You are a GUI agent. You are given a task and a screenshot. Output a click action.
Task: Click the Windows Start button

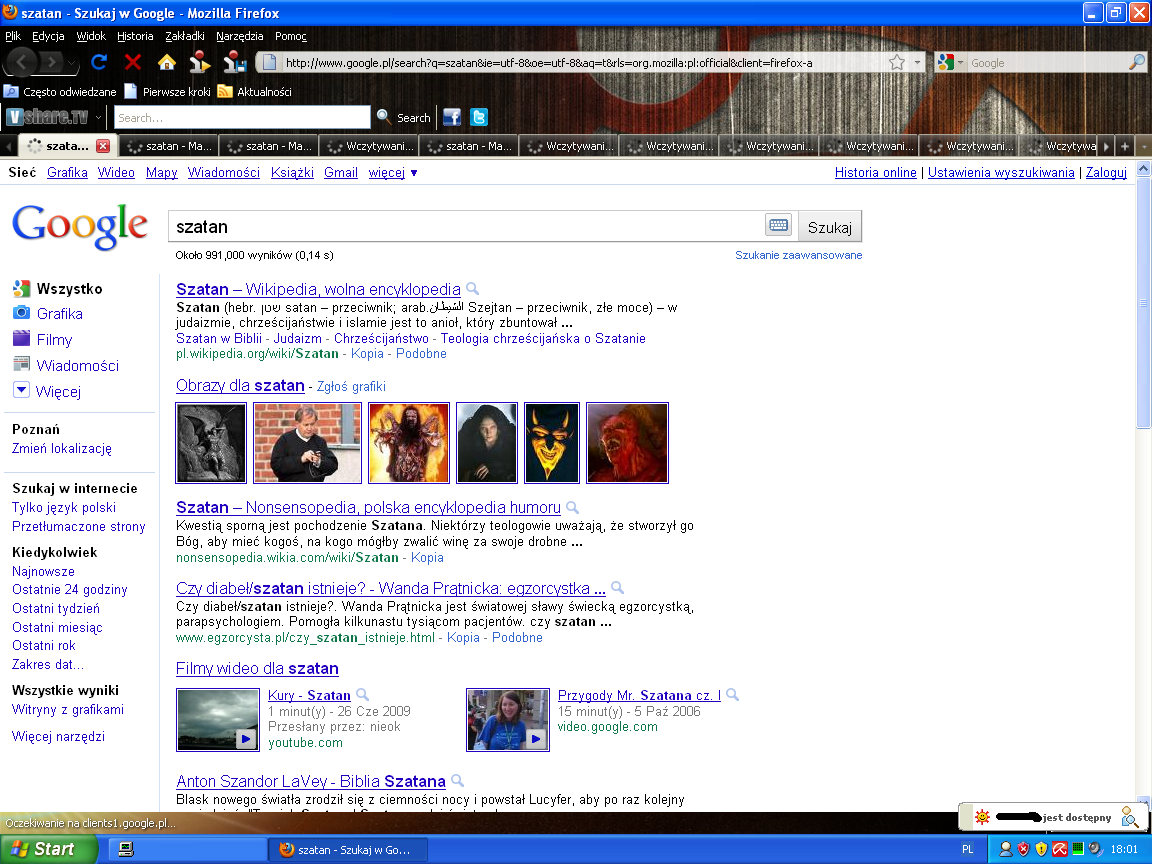48,849
